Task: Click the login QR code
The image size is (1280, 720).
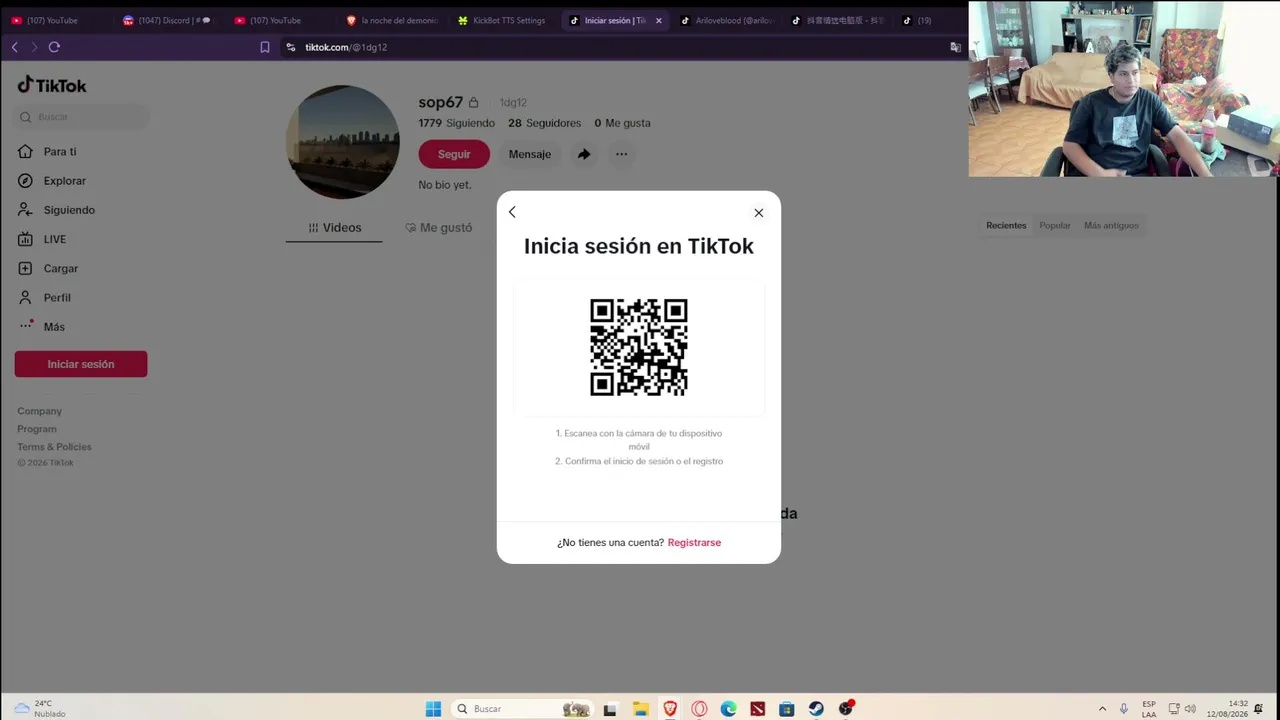Action: [x=639, y=347]
